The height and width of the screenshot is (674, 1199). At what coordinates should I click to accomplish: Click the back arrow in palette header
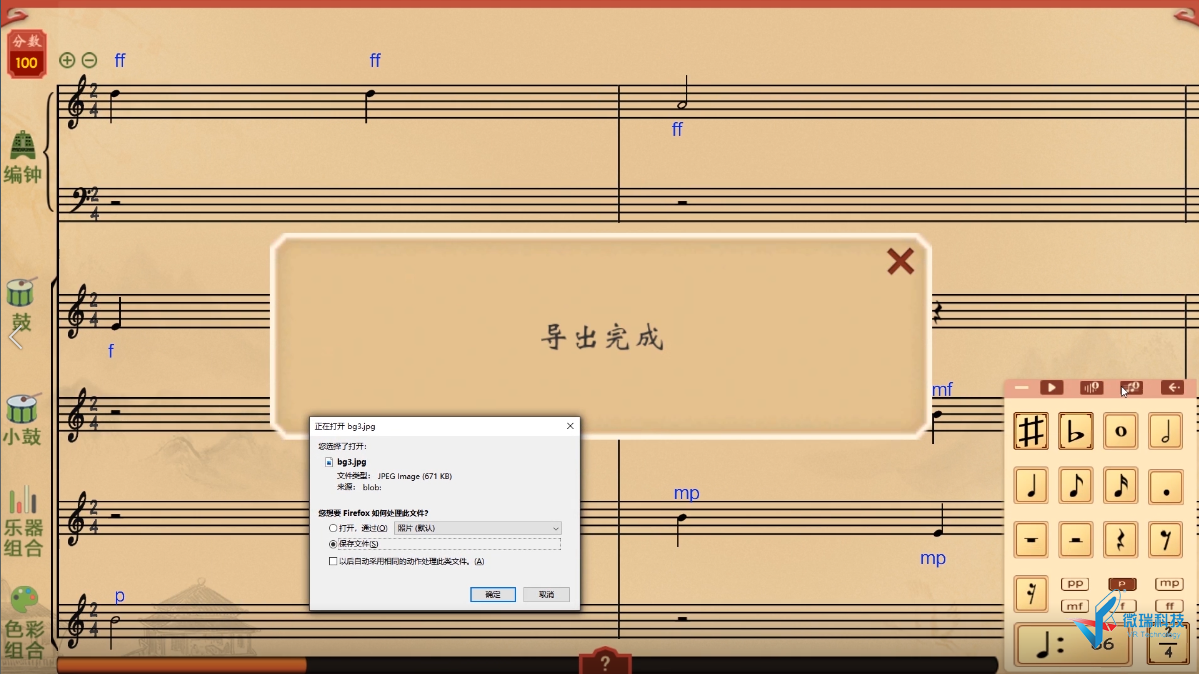tap(1172, 388)
